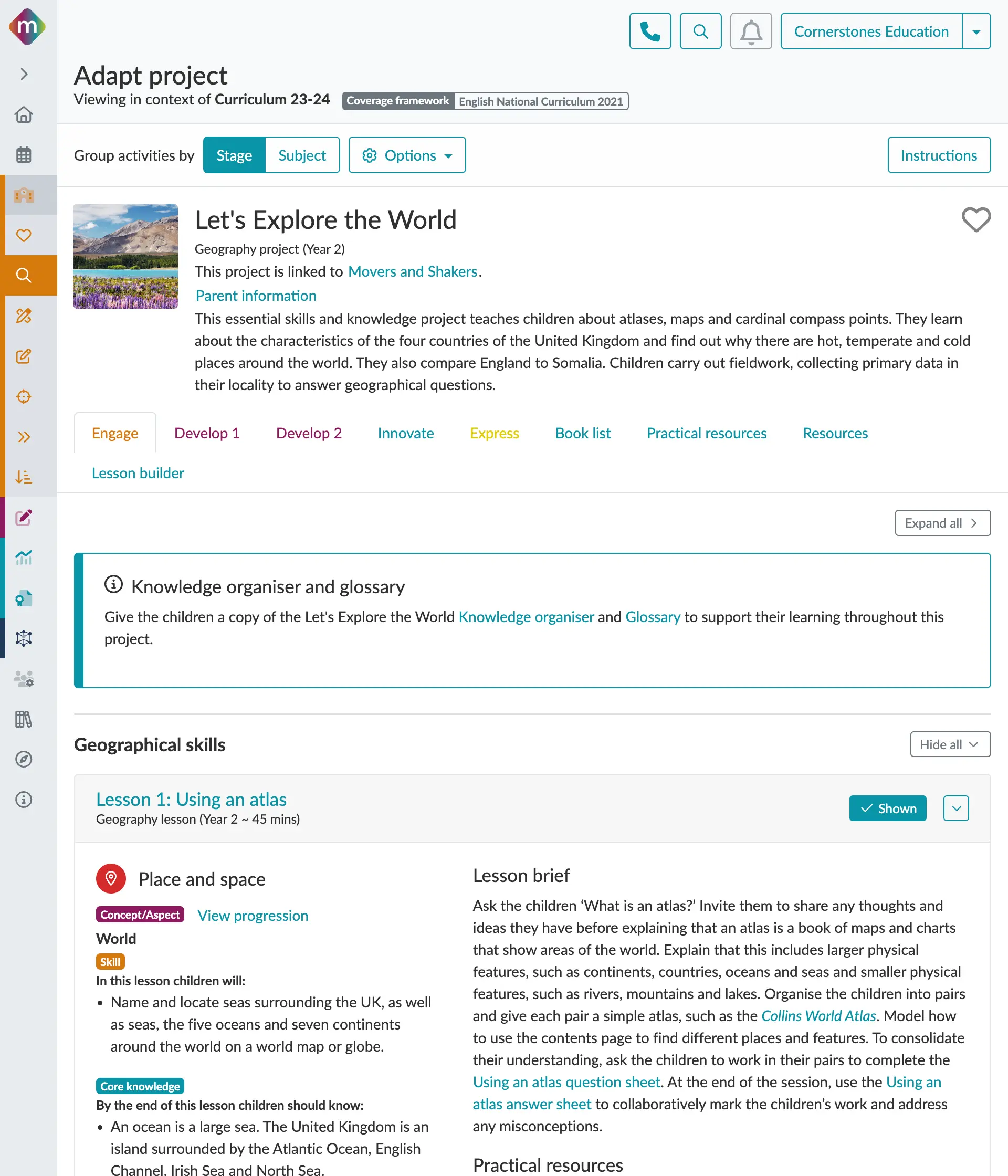Viewport: 1008px width, 1176px height.
Task: Click the phone contact icon
Action: pos(650,31)
